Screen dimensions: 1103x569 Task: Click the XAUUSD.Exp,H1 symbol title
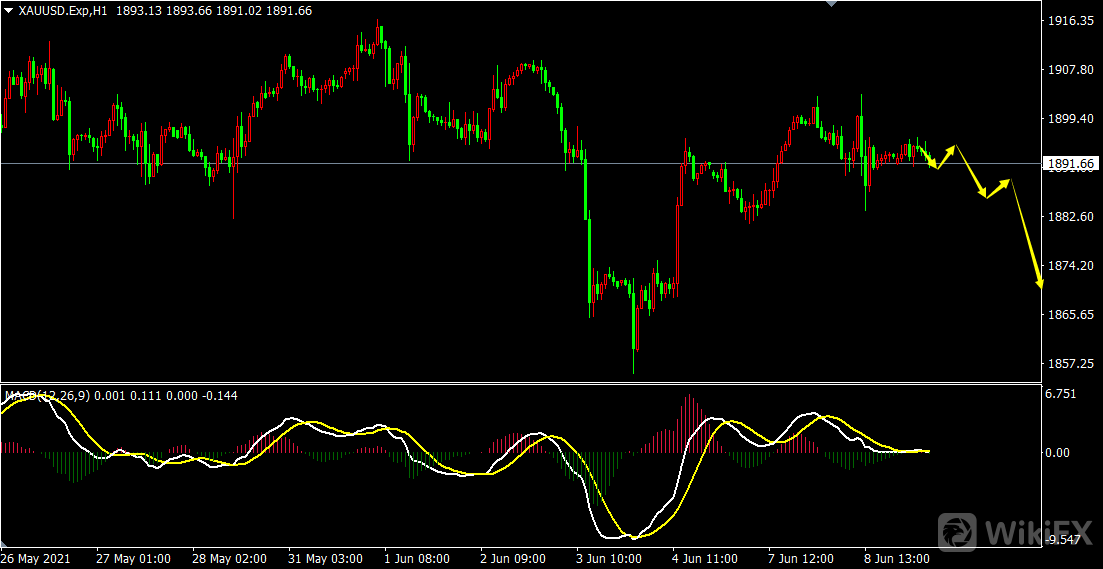click(64, 10)
